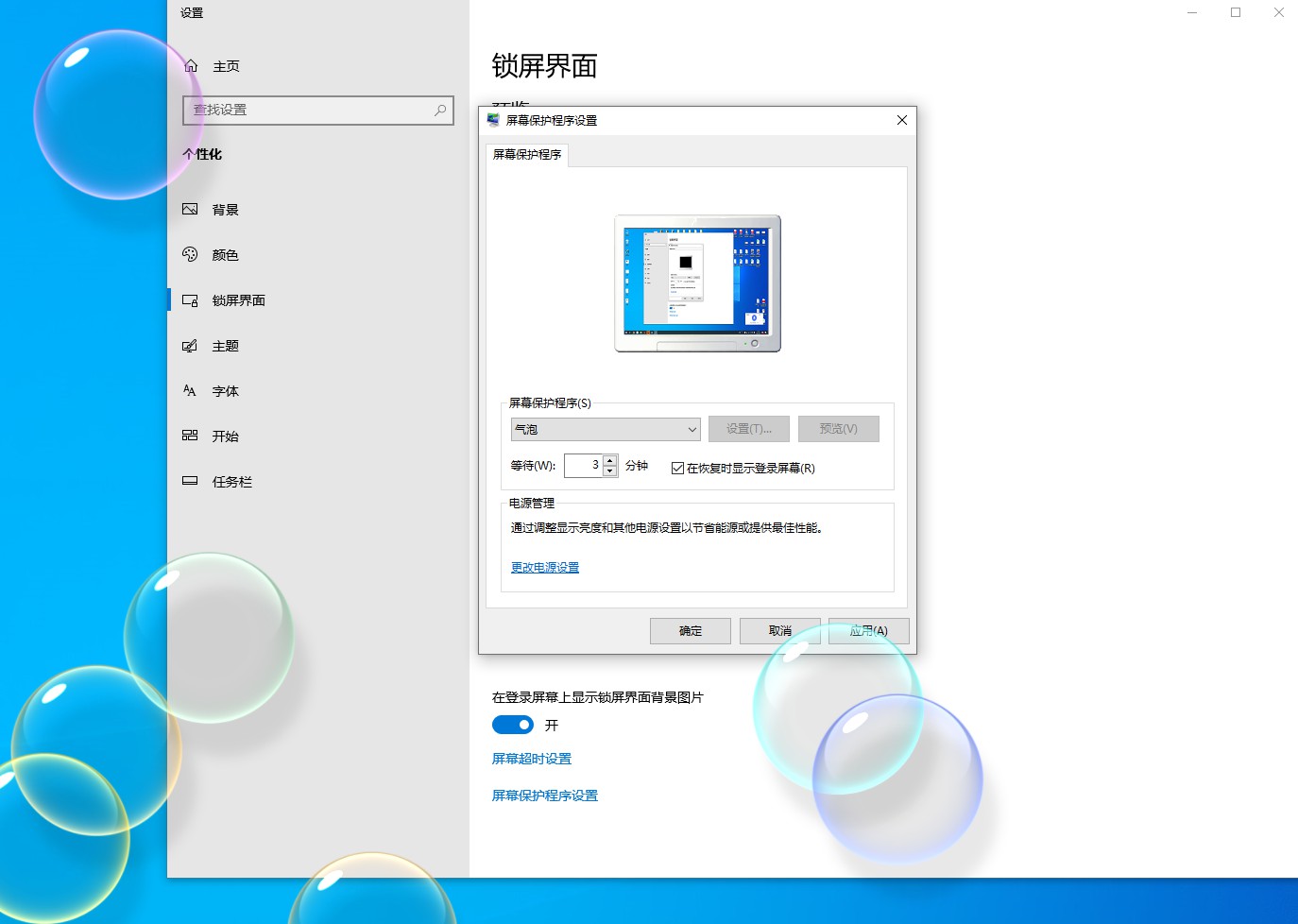Click the Lock screen icon in sidebar
This screenshot has height=924, width=1298.
pos(189,299)
